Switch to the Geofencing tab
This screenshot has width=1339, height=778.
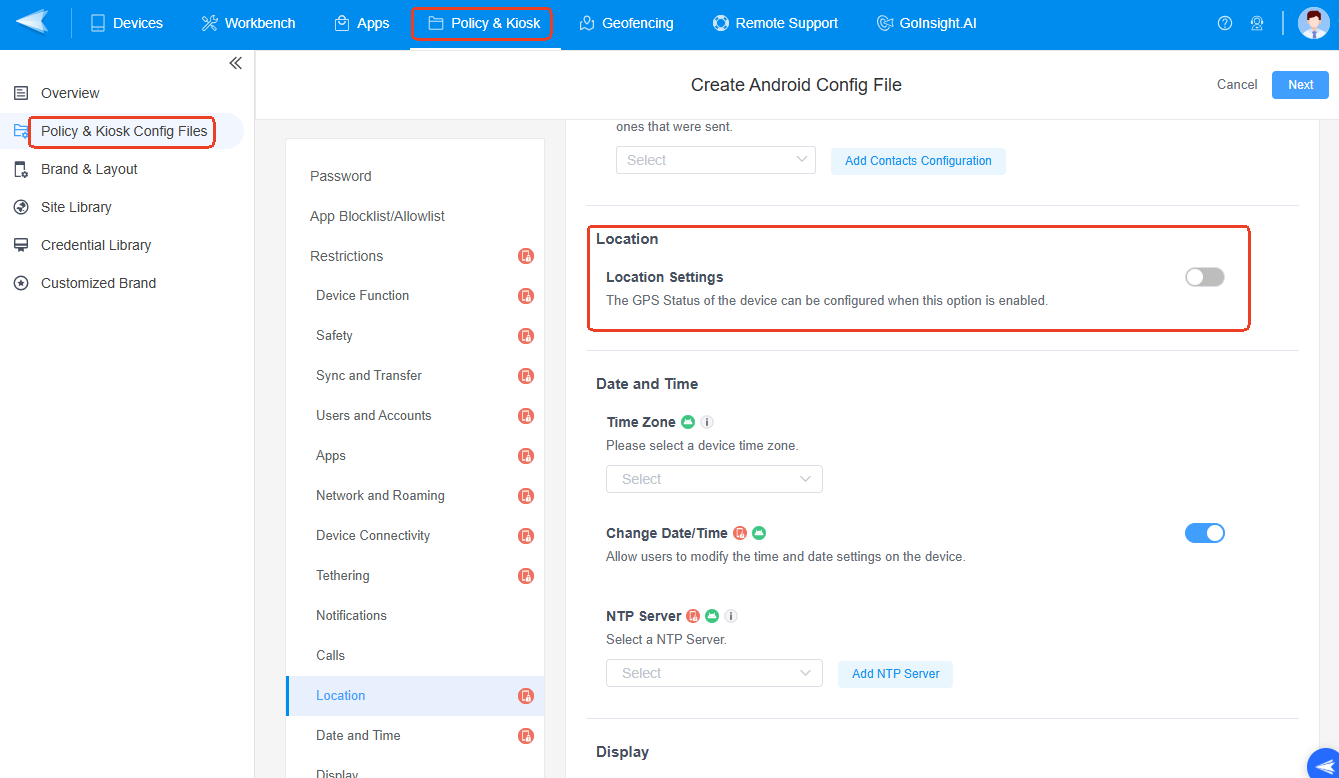[626, 23]
